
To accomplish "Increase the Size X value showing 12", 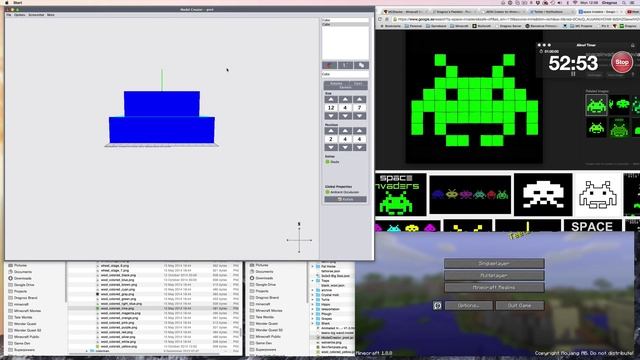I will (331, 100).
